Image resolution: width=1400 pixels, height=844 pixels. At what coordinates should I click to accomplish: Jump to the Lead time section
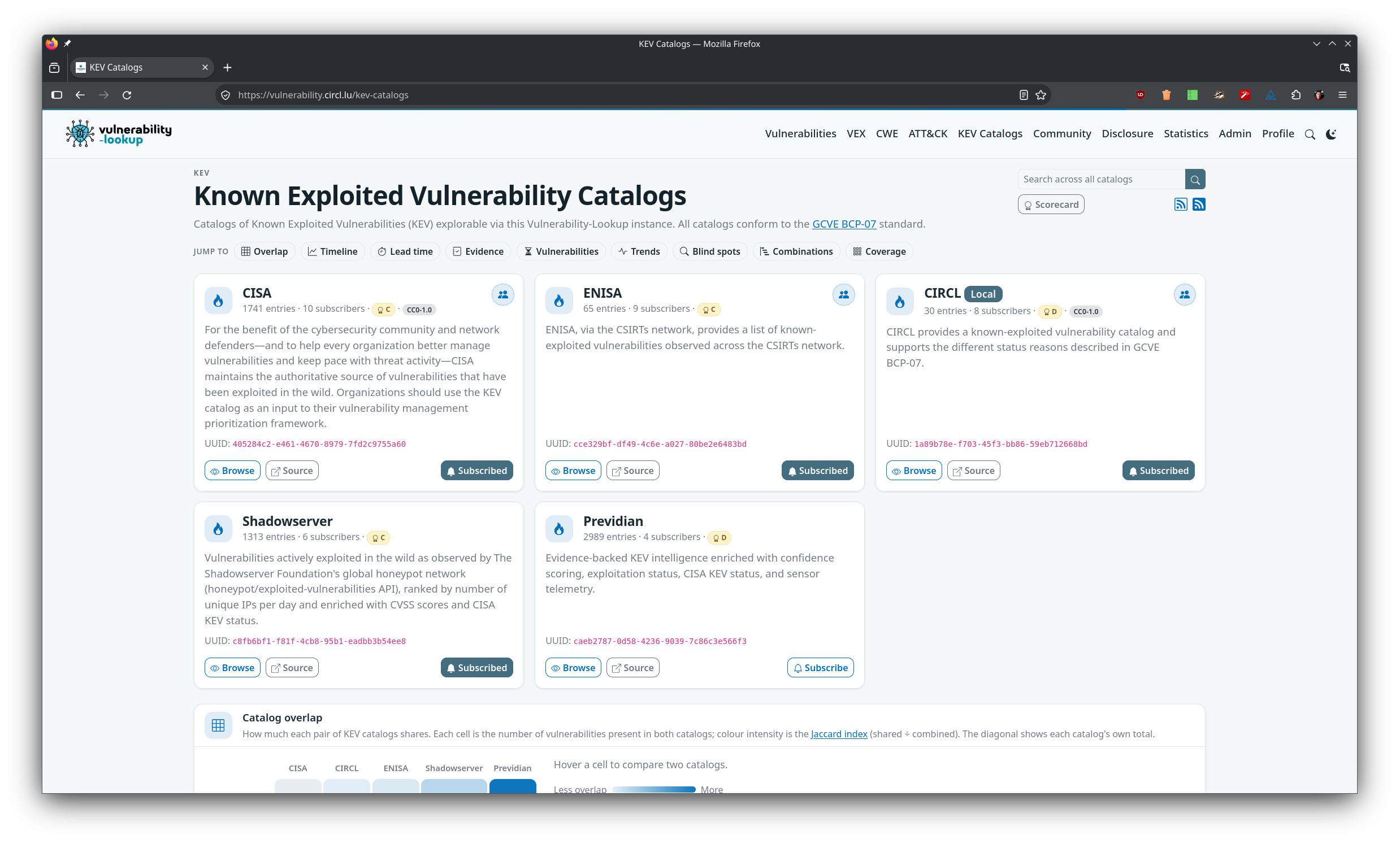coord(405,251)
